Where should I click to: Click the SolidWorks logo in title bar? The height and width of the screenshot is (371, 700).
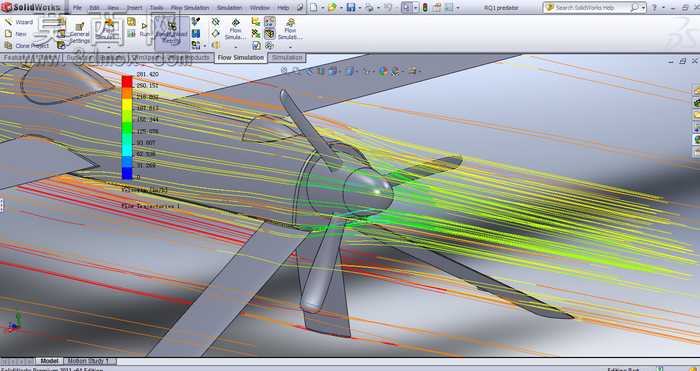(31, 7)
